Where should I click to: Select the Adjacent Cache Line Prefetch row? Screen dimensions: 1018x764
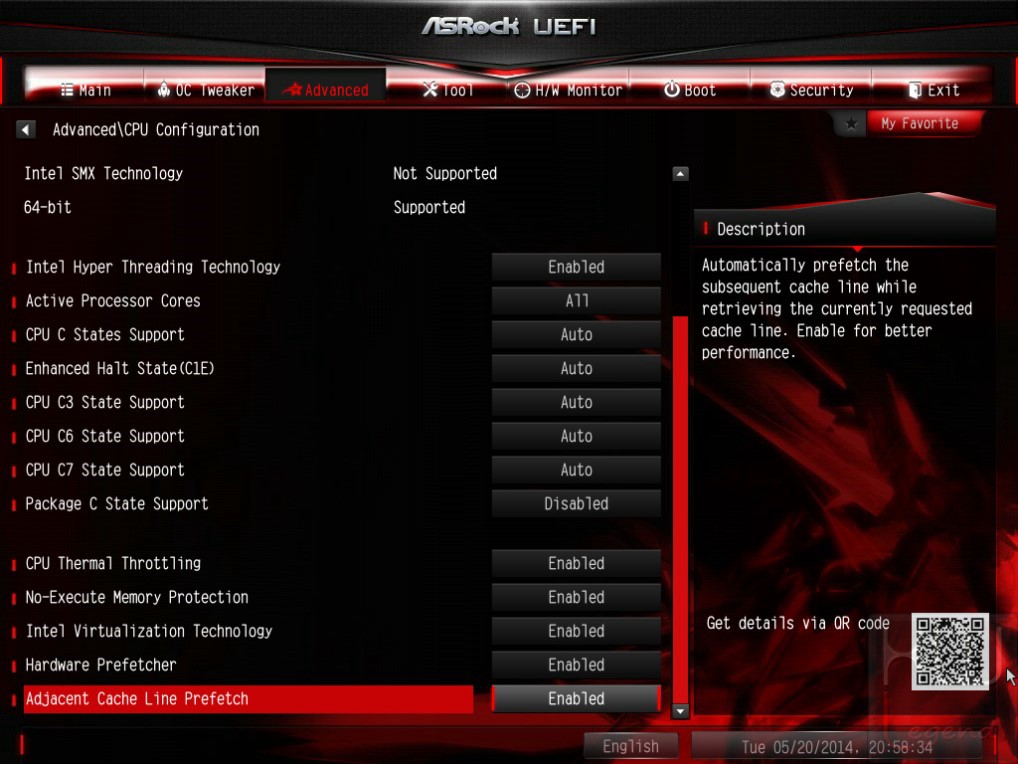click(248, 699)
